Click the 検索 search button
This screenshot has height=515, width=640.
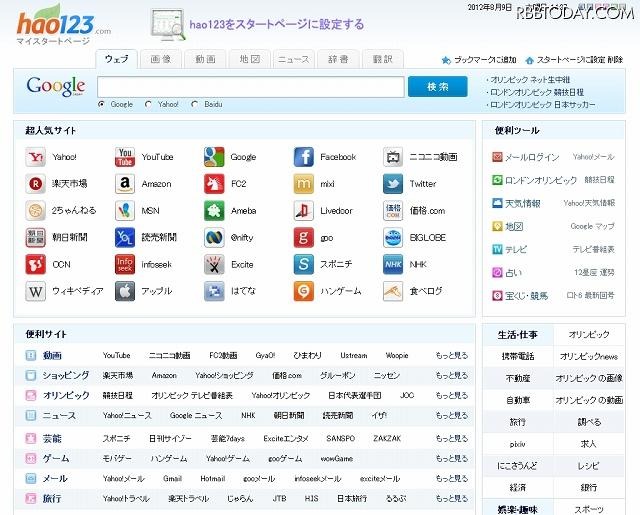(438, 87)
